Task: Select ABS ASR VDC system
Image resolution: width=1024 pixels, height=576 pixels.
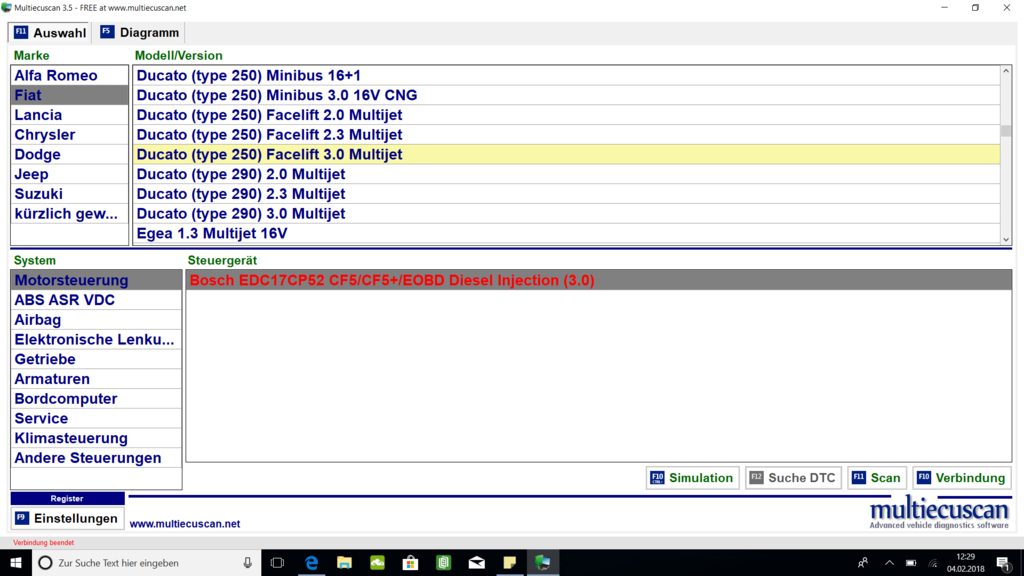Action: tap(96, 300)
